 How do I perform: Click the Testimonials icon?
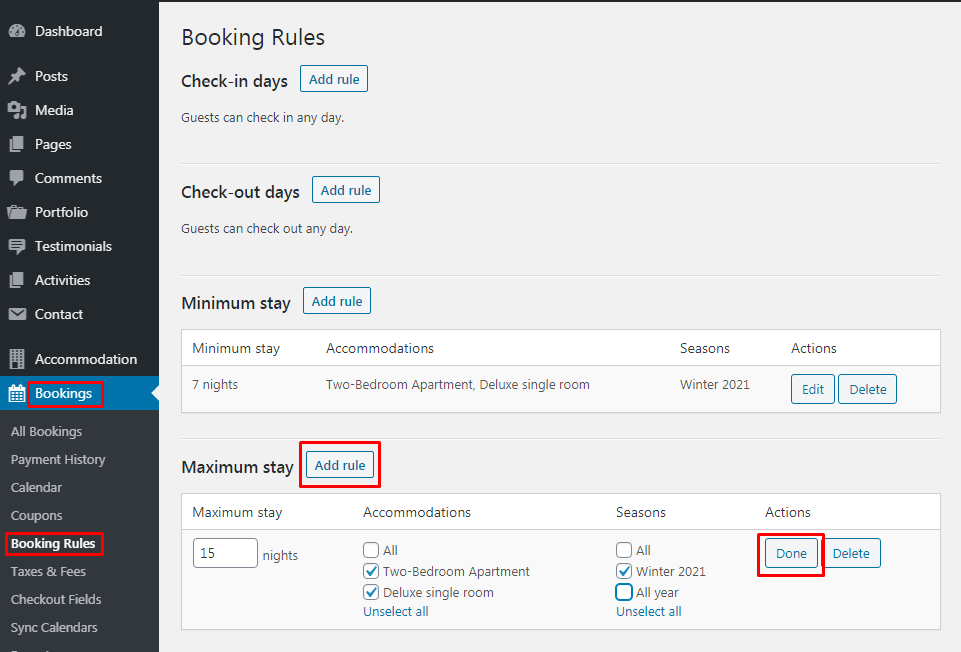pos(17,246)
